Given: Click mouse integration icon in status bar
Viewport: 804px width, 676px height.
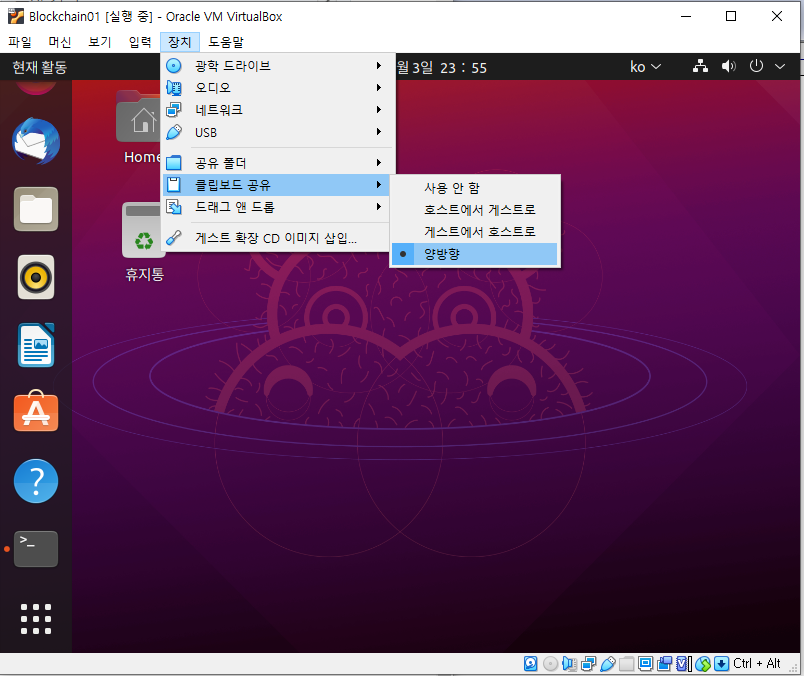Looking at the screenshot, I should coord(703,664).
